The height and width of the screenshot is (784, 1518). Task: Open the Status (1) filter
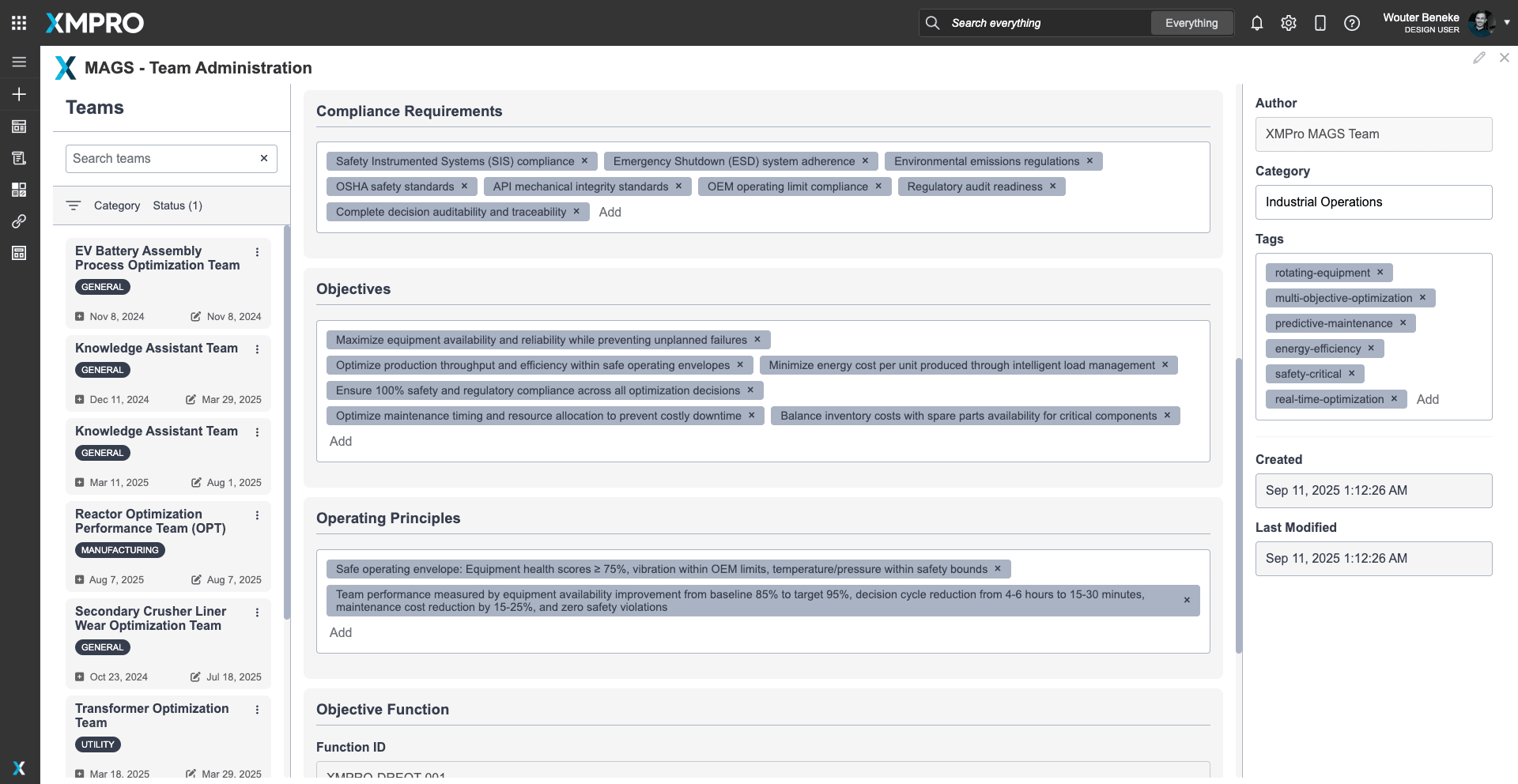pos(177,205)
